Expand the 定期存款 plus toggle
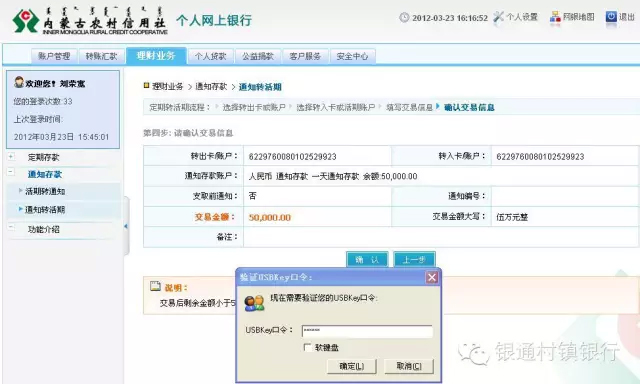The height and width of the screenshot is (384, 640). coord(11,157)
